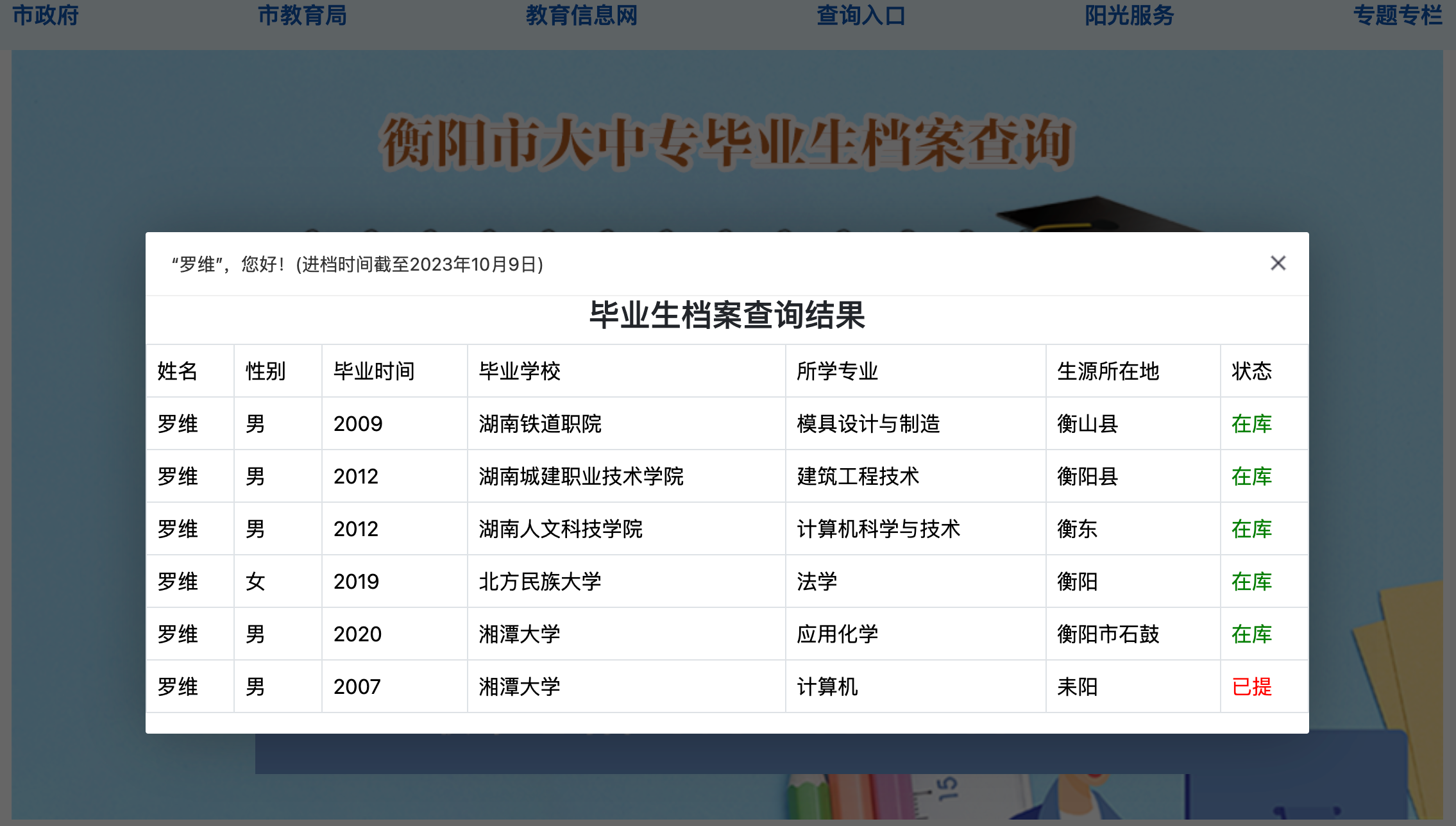
Task: Click the 毕业时间 column header
Action: (374, 371)
